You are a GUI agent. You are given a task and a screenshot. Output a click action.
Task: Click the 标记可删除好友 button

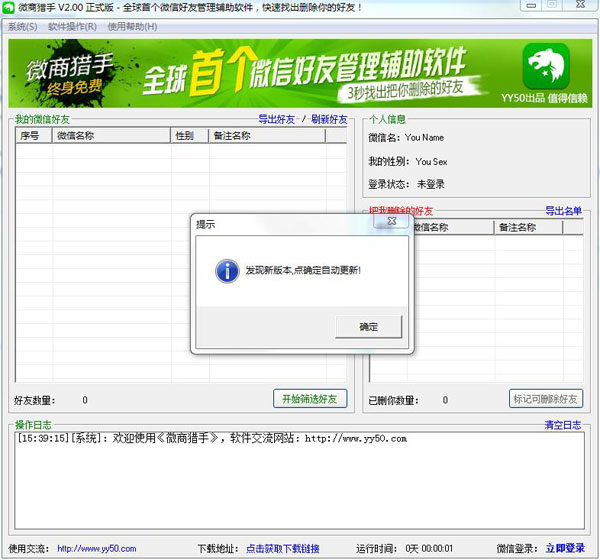(546, 399)
